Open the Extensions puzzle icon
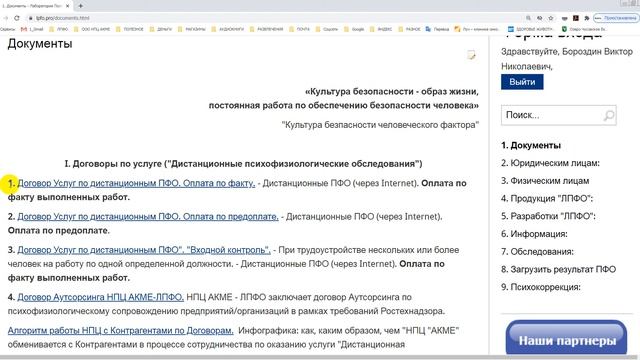640x360 pixels. [587, 18]
